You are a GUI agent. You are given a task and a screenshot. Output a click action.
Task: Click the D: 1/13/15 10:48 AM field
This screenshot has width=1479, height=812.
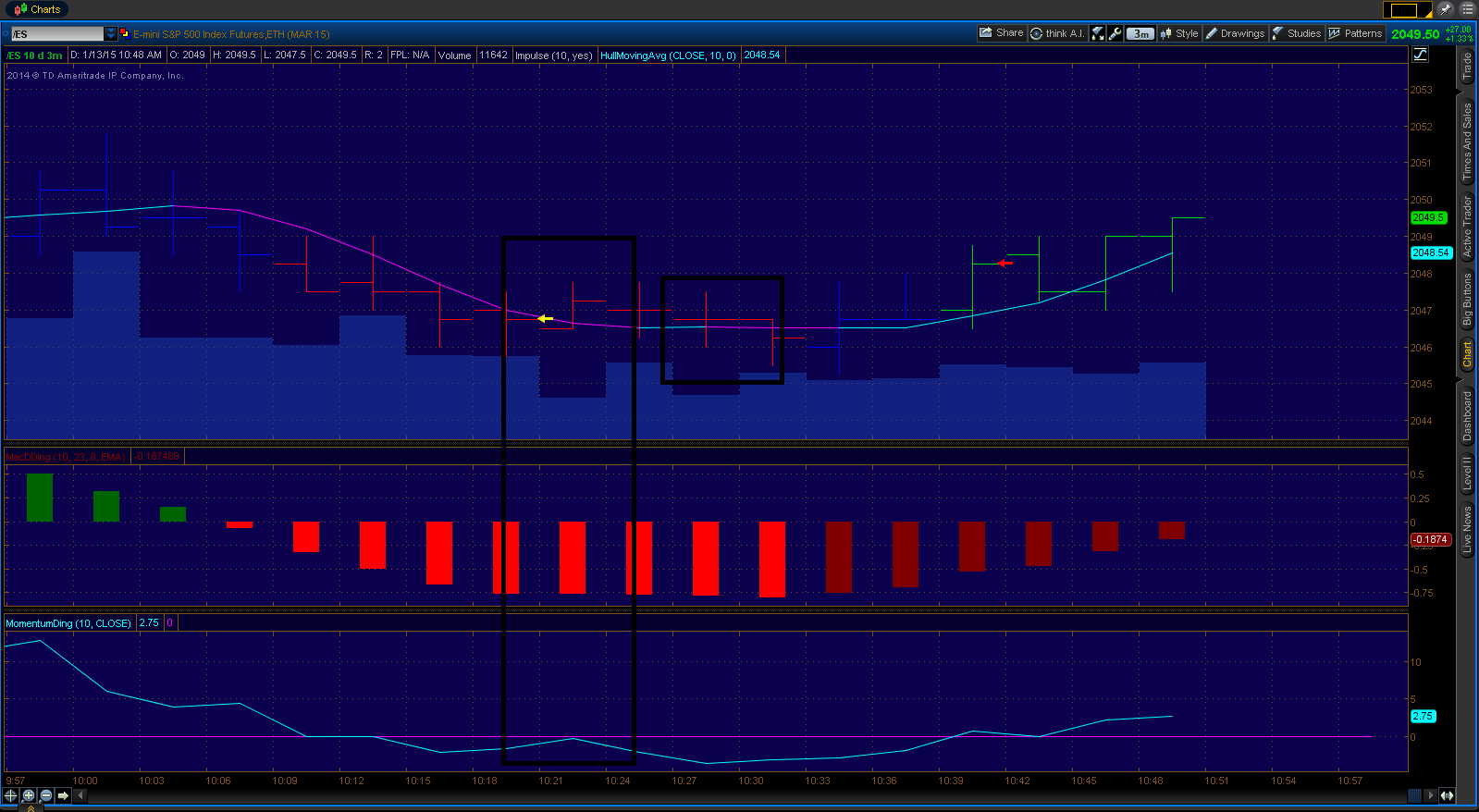(x=117, y=55)
